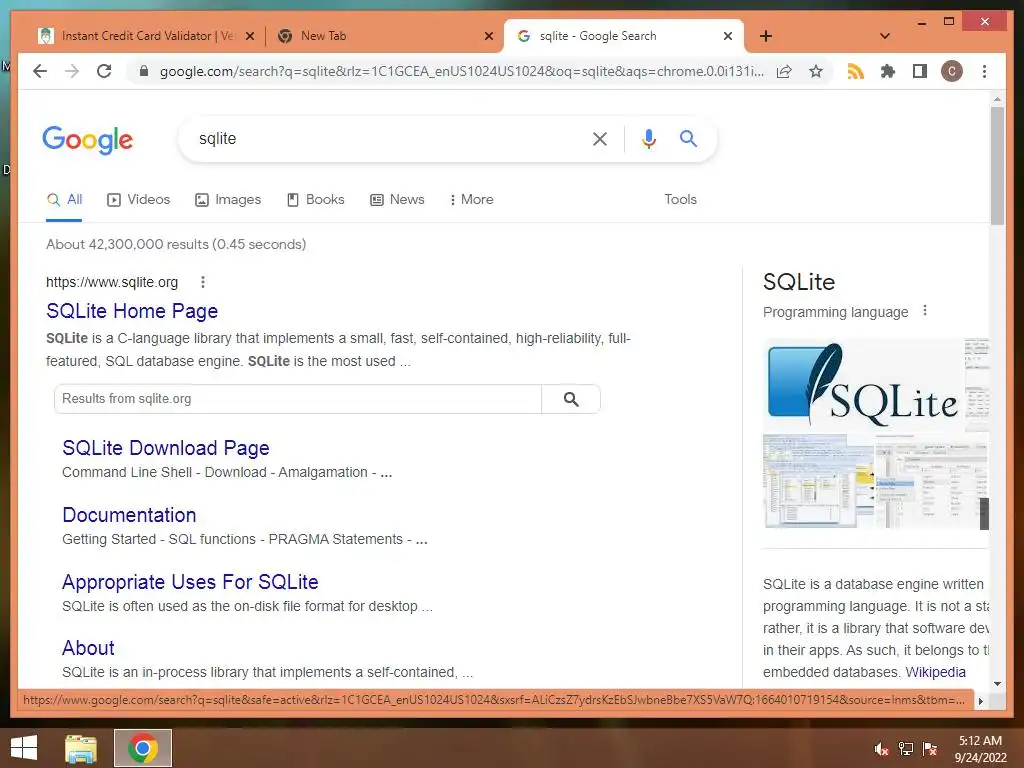This screenshot has height=768, width=1024.
Task: Expand the tab search chevron
Action: [884, 36]
